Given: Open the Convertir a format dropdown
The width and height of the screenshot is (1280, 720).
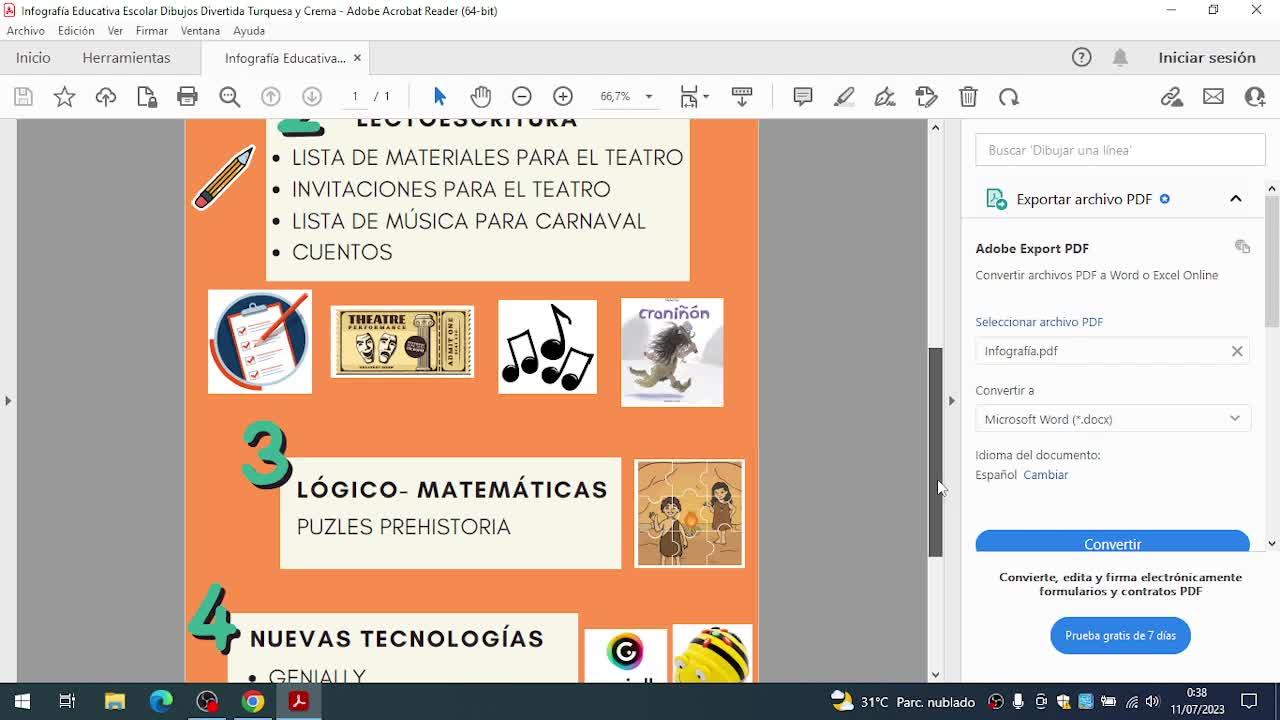Looking at the screenshot, I should (x=1112, y=419).
